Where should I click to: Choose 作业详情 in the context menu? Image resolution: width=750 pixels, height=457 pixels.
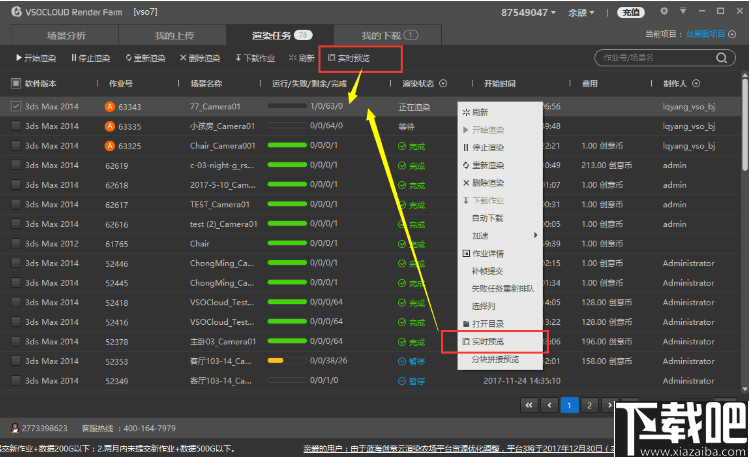coord(500,253)
